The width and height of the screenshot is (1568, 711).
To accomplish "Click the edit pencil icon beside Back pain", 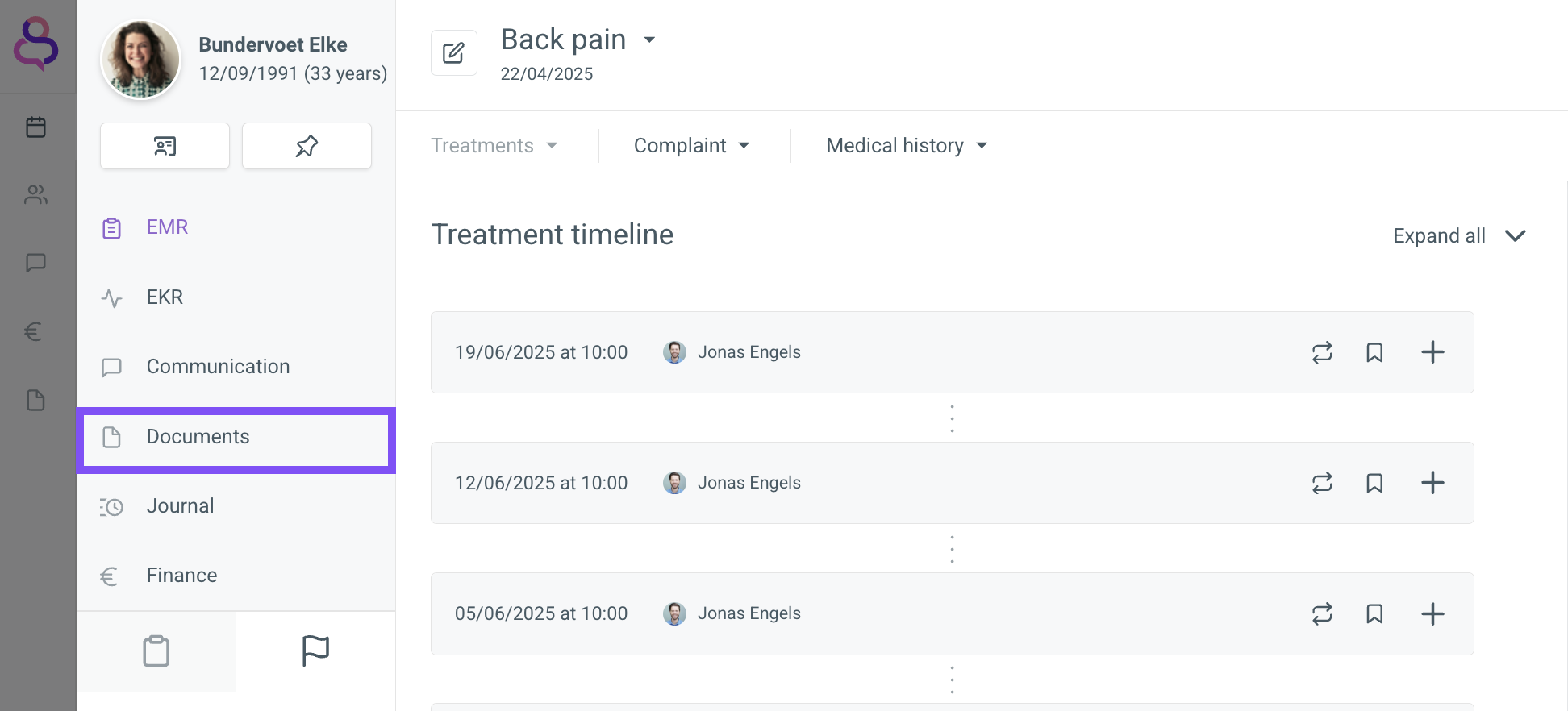I will pos(454,53).
